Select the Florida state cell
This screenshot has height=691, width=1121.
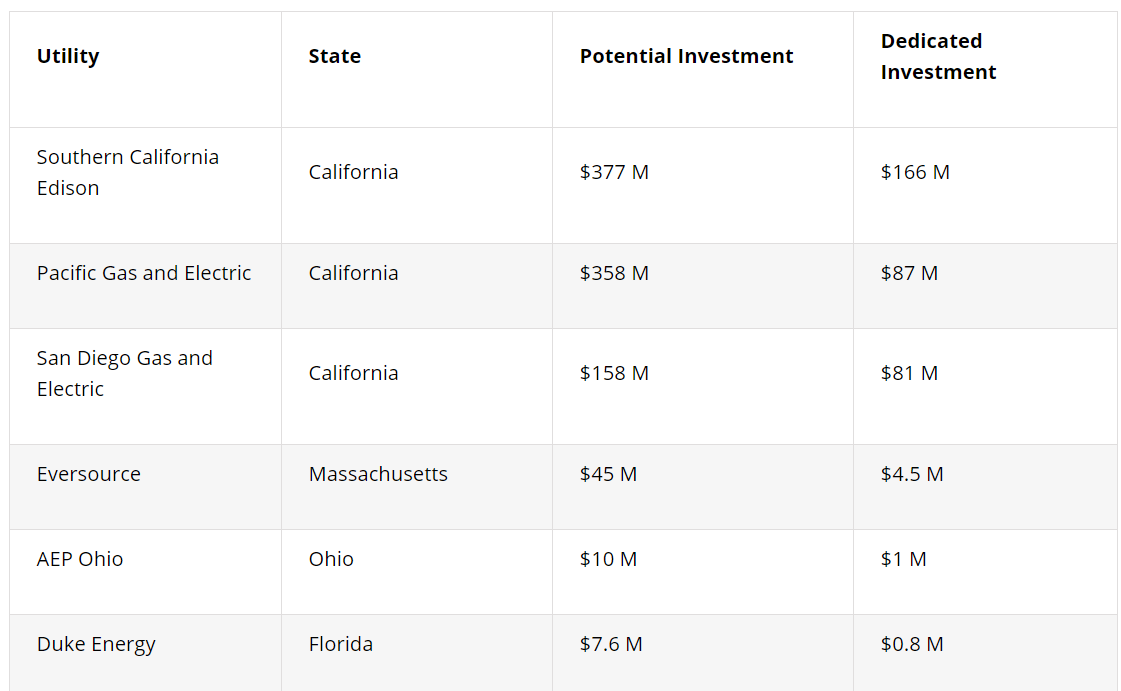[x=340, y=644]
